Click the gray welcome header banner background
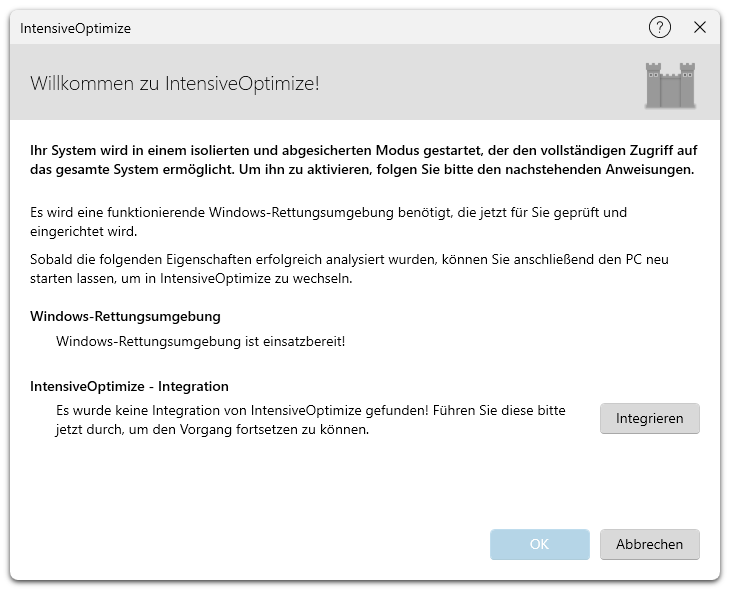The image size is (730, 590). pyautogui.click(x=480, y=84)
